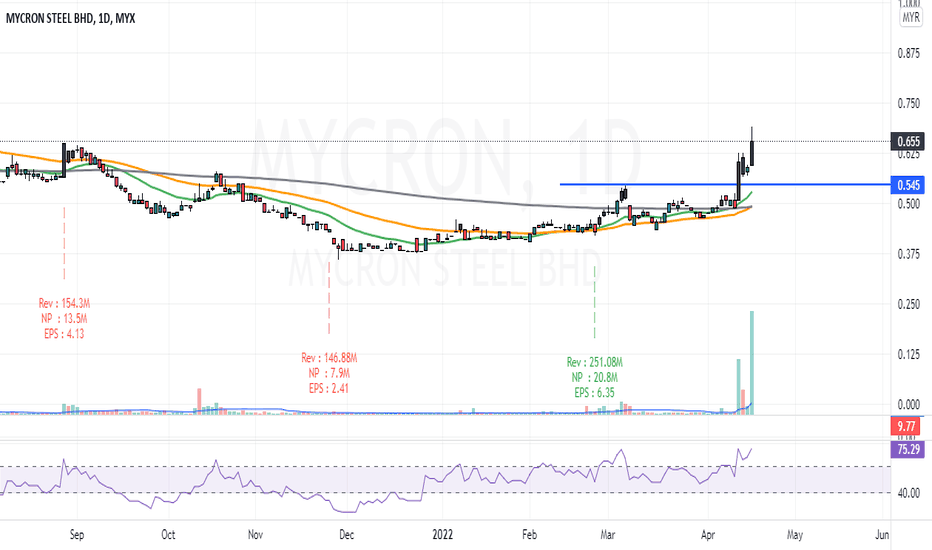
Task: Click the 'Rev : 154.3M' annotation
Action: click(64, 304)
